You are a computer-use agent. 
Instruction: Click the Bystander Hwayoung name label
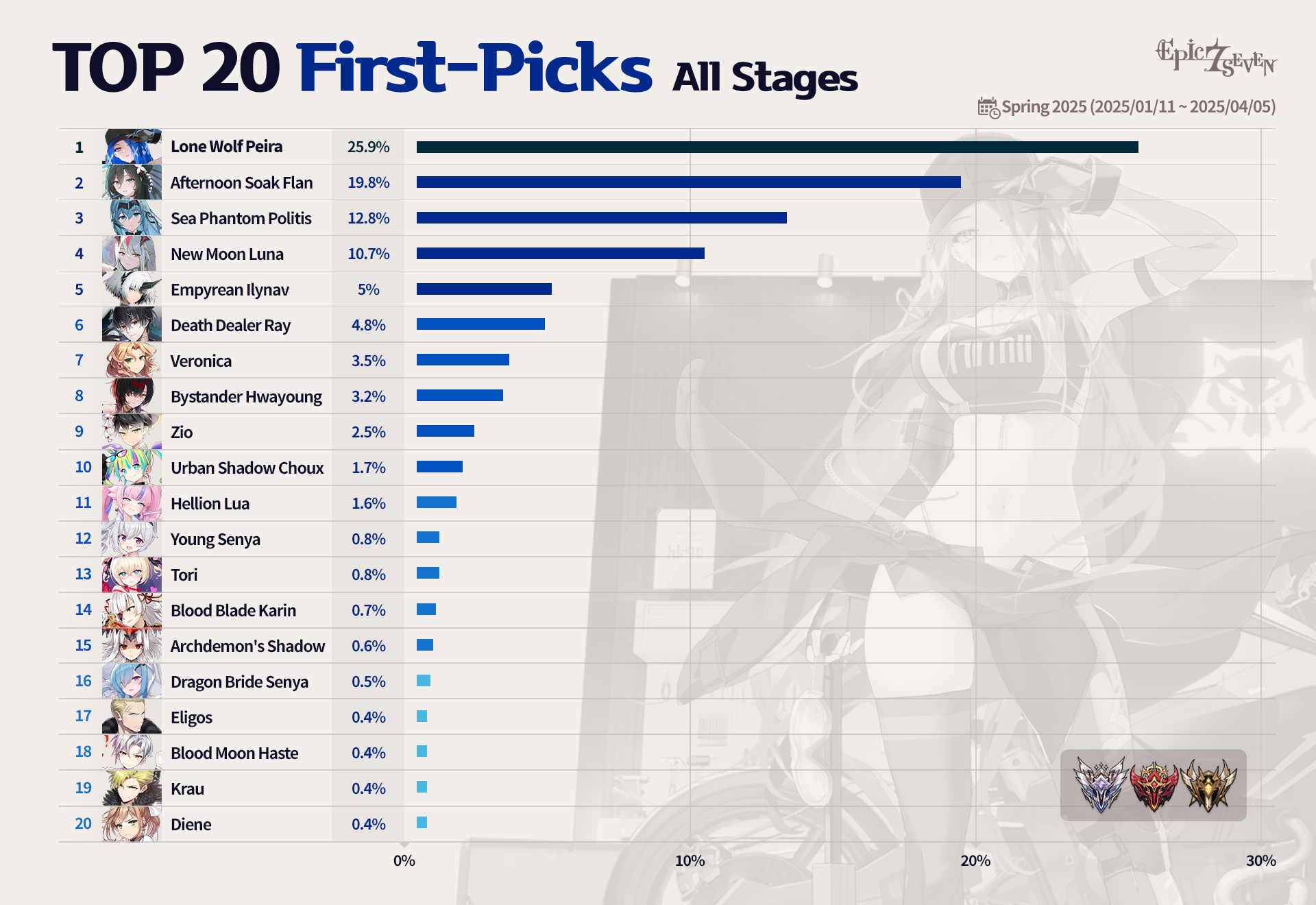246,397
